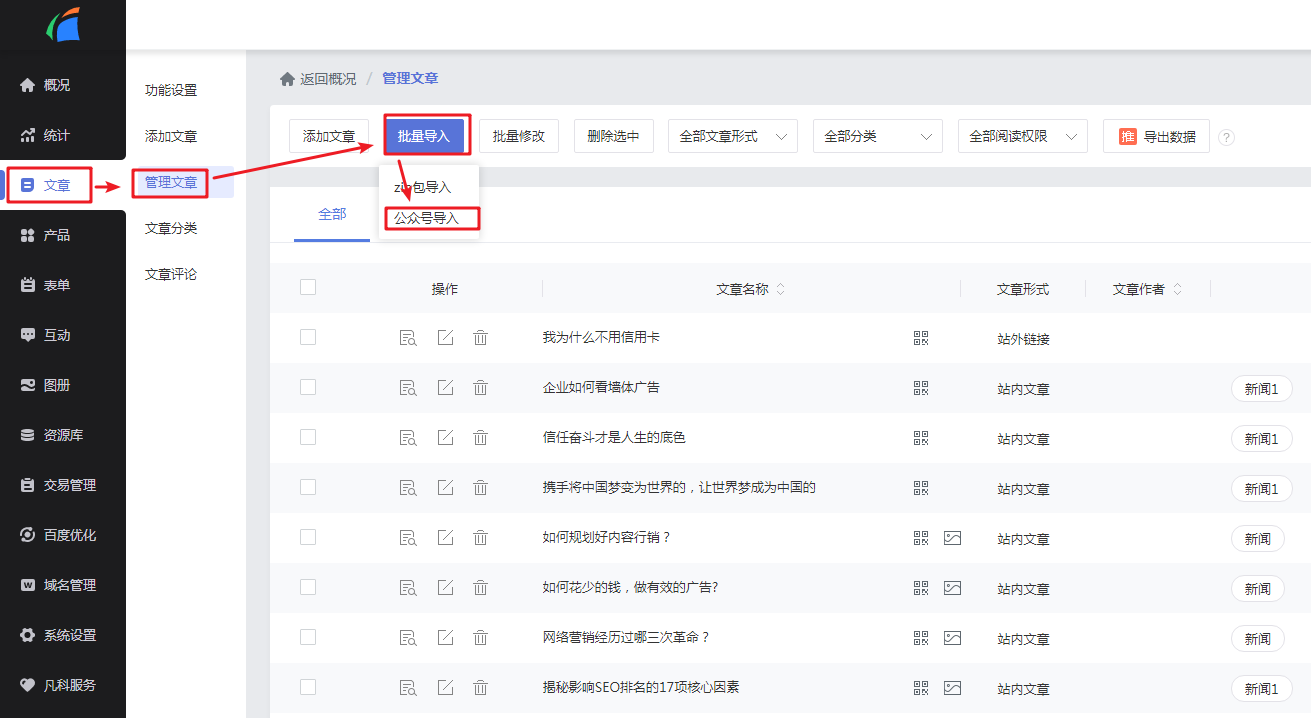Viewport: 1311px width, 718px height.
Task: Check the box for 企业如何看墙体广告
Action: (308, 387)
